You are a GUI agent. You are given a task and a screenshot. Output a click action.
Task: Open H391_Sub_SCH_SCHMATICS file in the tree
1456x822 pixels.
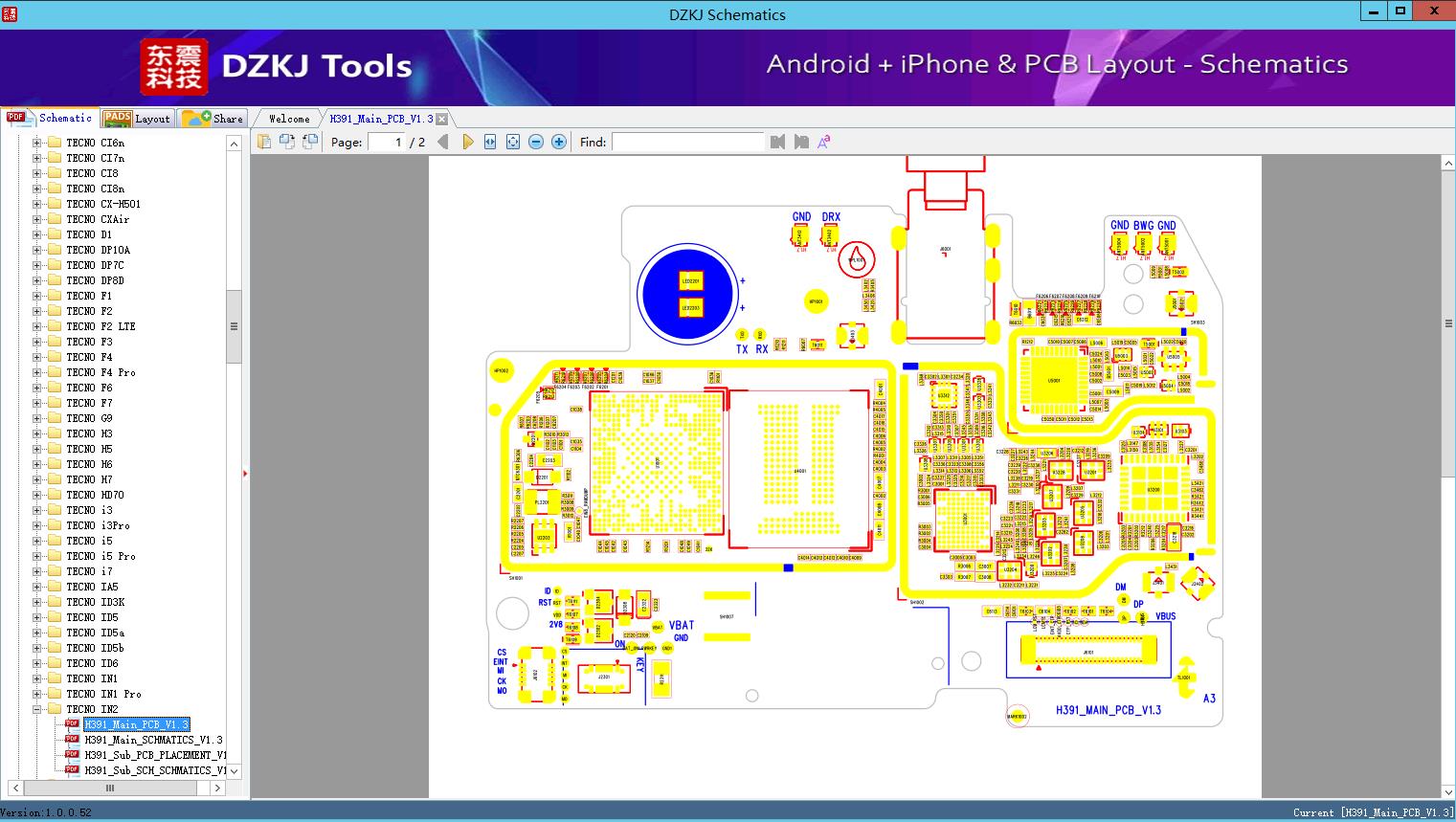coord(155,770)
